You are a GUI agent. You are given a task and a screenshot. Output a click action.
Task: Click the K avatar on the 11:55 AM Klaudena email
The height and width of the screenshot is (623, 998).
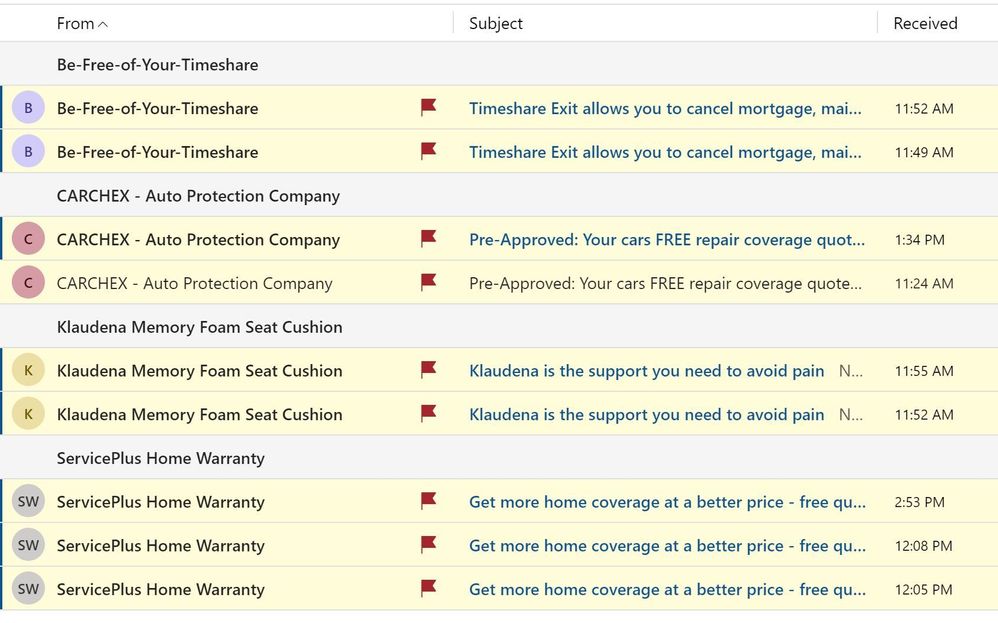point(28,370)
